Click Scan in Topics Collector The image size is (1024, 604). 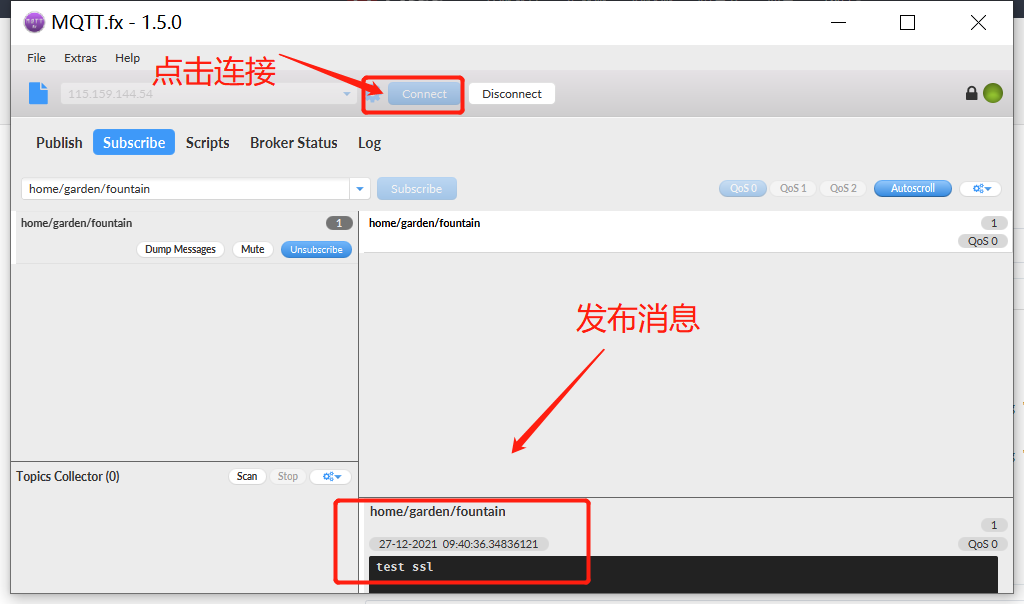click(x=247, y=477)
